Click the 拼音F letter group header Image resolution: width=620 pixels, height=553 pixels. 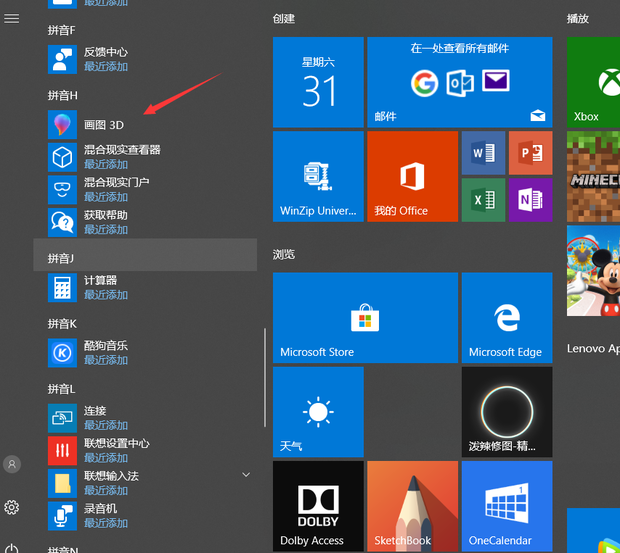pos(61,30)
